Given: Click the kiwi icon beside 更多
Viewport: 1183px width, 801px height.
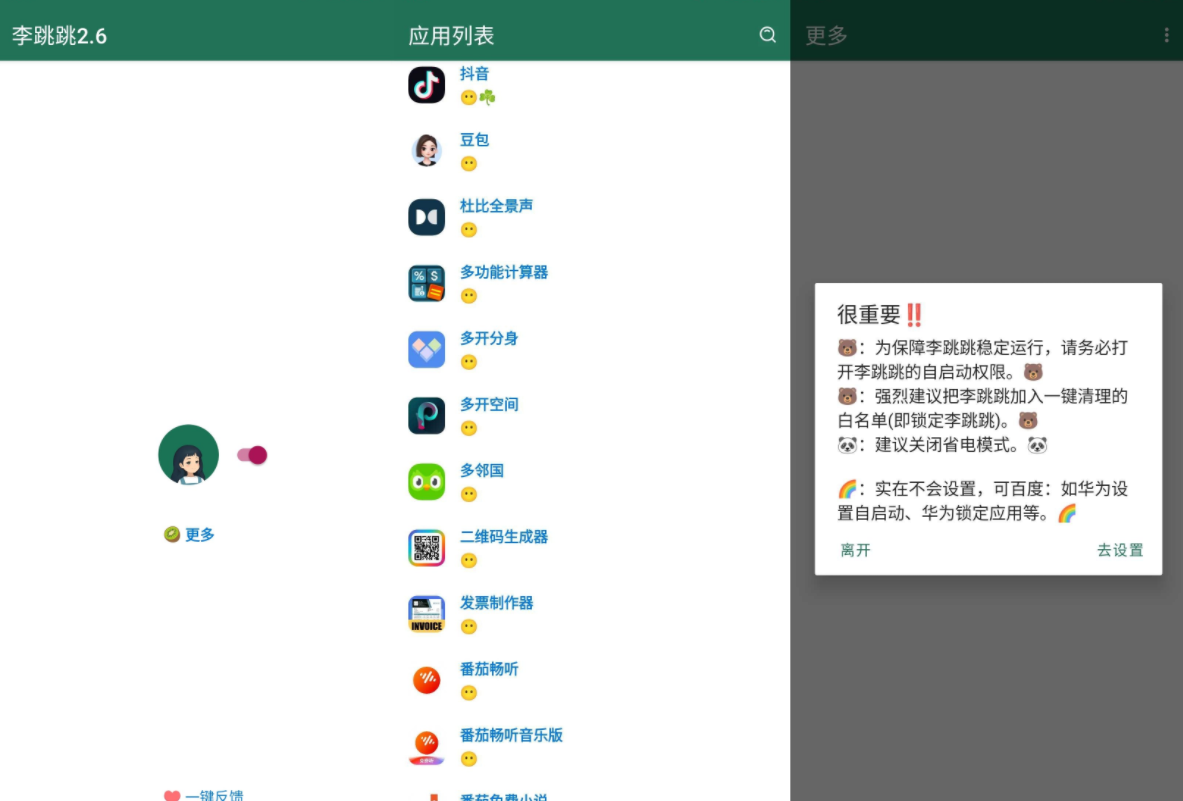Looking at the screenshot, I should (172, 534).
